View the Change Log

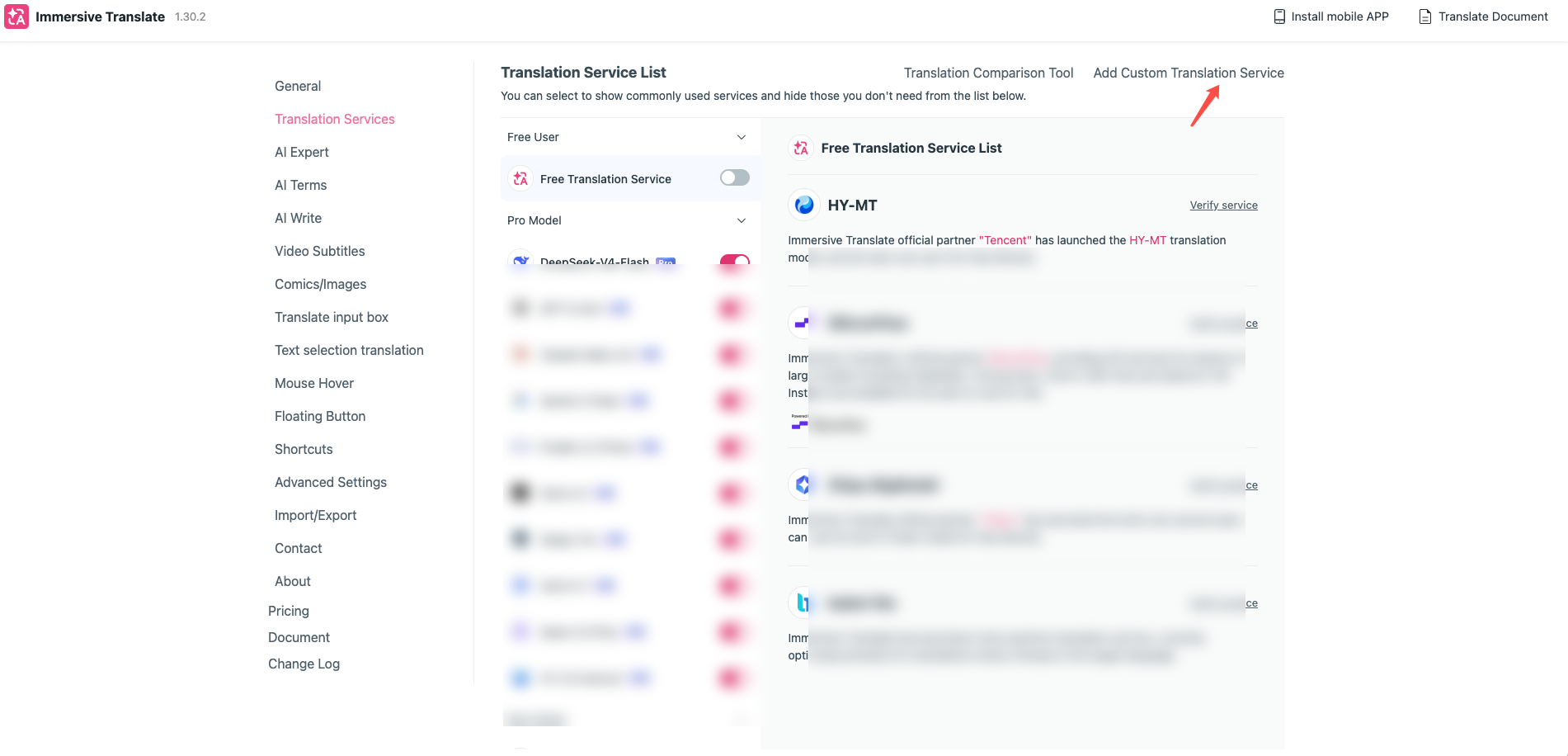tap(304, 664)
